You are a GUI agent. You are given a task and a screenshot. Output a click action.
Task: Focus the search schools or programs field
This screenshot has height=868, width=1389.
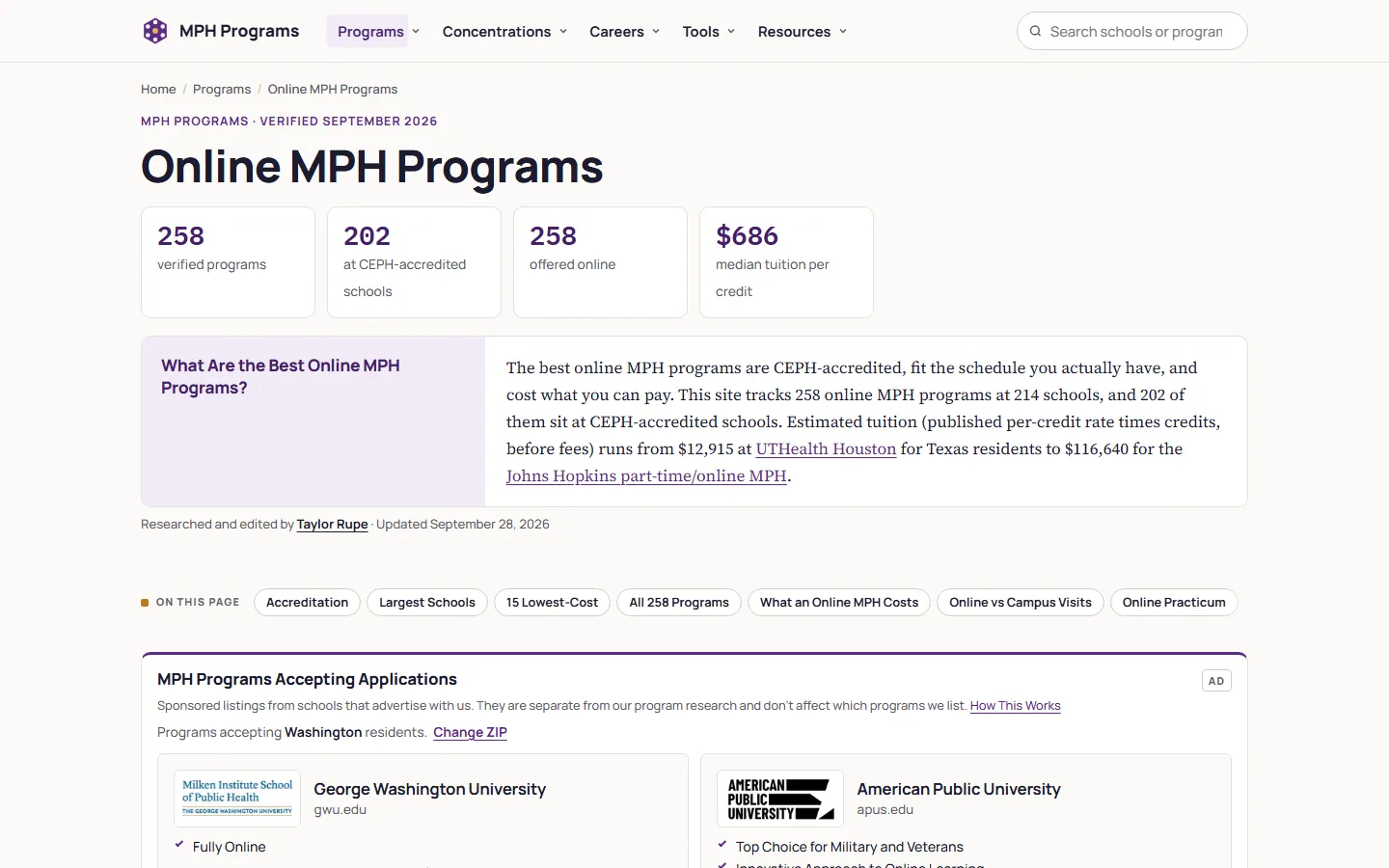1132,31
